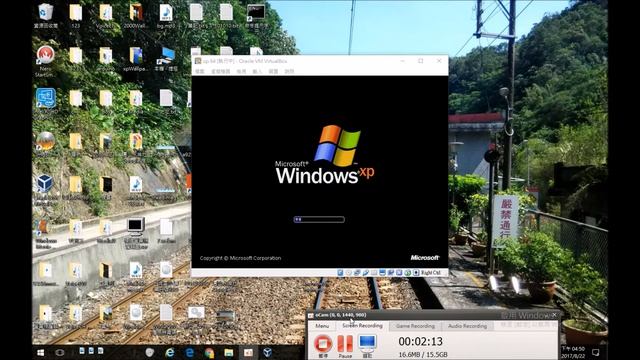Click the shield icon on the taskbar
This screenshot has height=360, width=640.
tap(150, 353)
